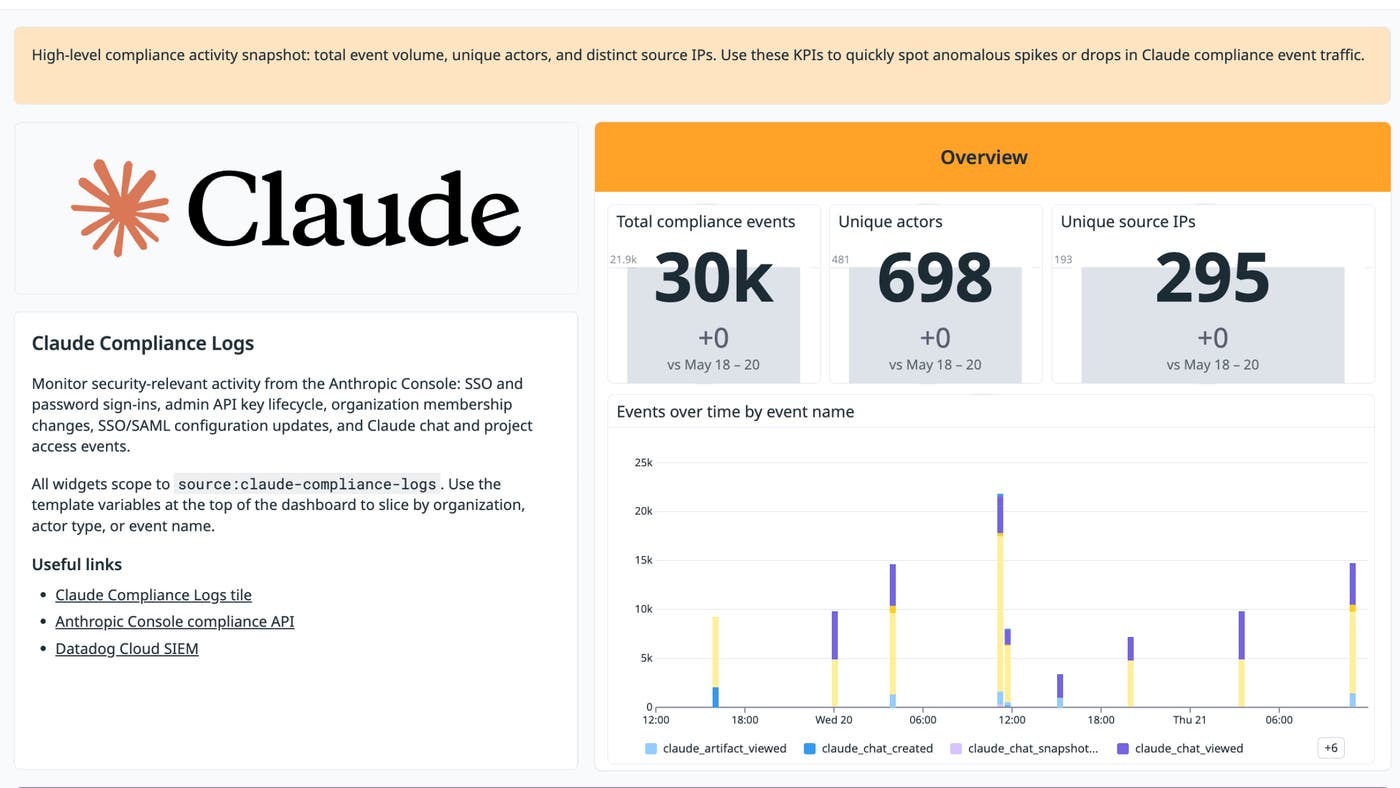The height and width of the screenshot is (788, 1400).
Task: Click the Useful links heading
Action: tap(77, 564)
